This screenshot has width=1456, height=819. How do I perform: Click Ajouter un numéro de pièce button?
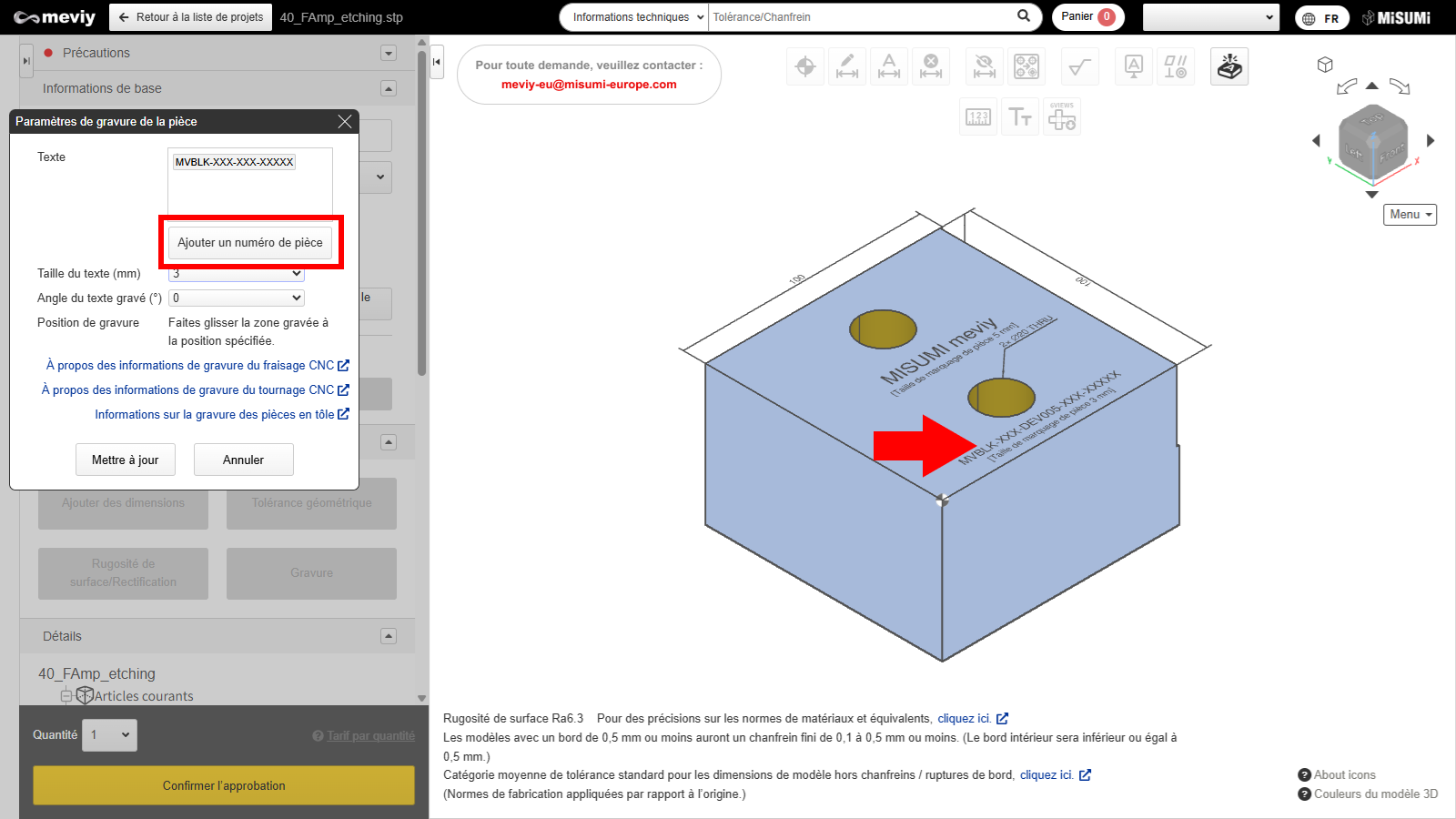coord(250,243)
